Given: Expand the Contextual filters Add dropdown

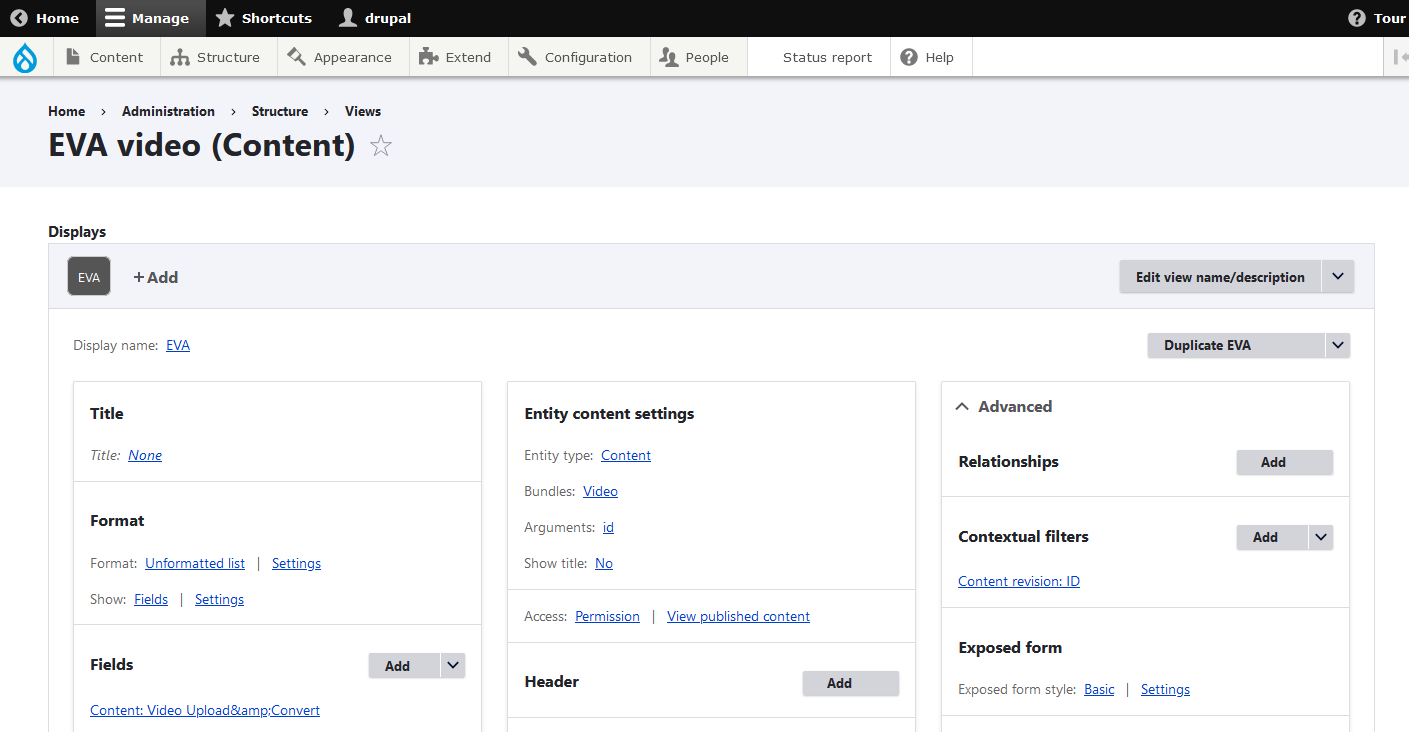Looking at the screenshot, I should click(1321, 537).
